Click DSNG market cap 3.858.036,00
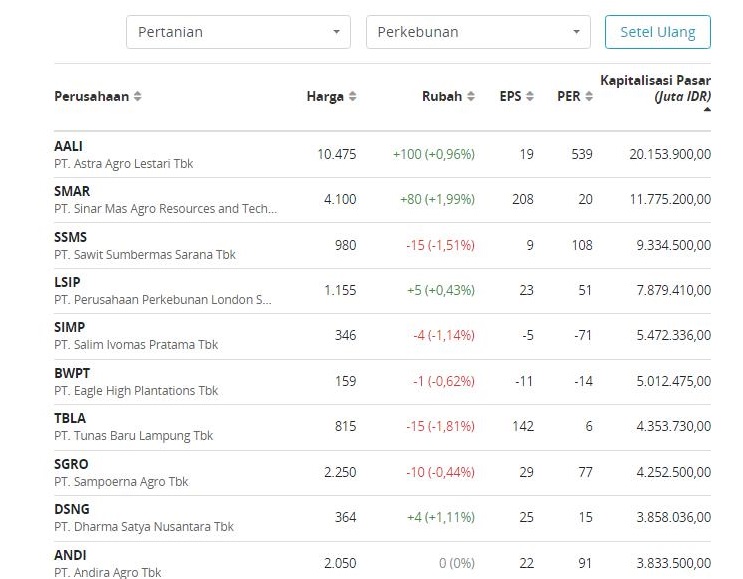Screen dimensions: 743x579 click(x=674, y=517)
